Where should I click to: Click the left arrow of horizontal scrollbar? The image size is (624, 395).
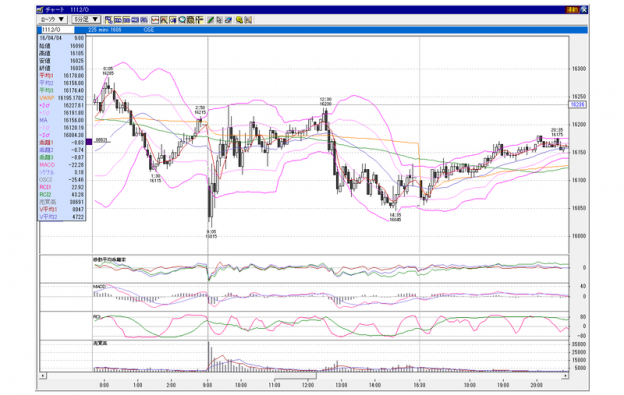click(43, 376)
